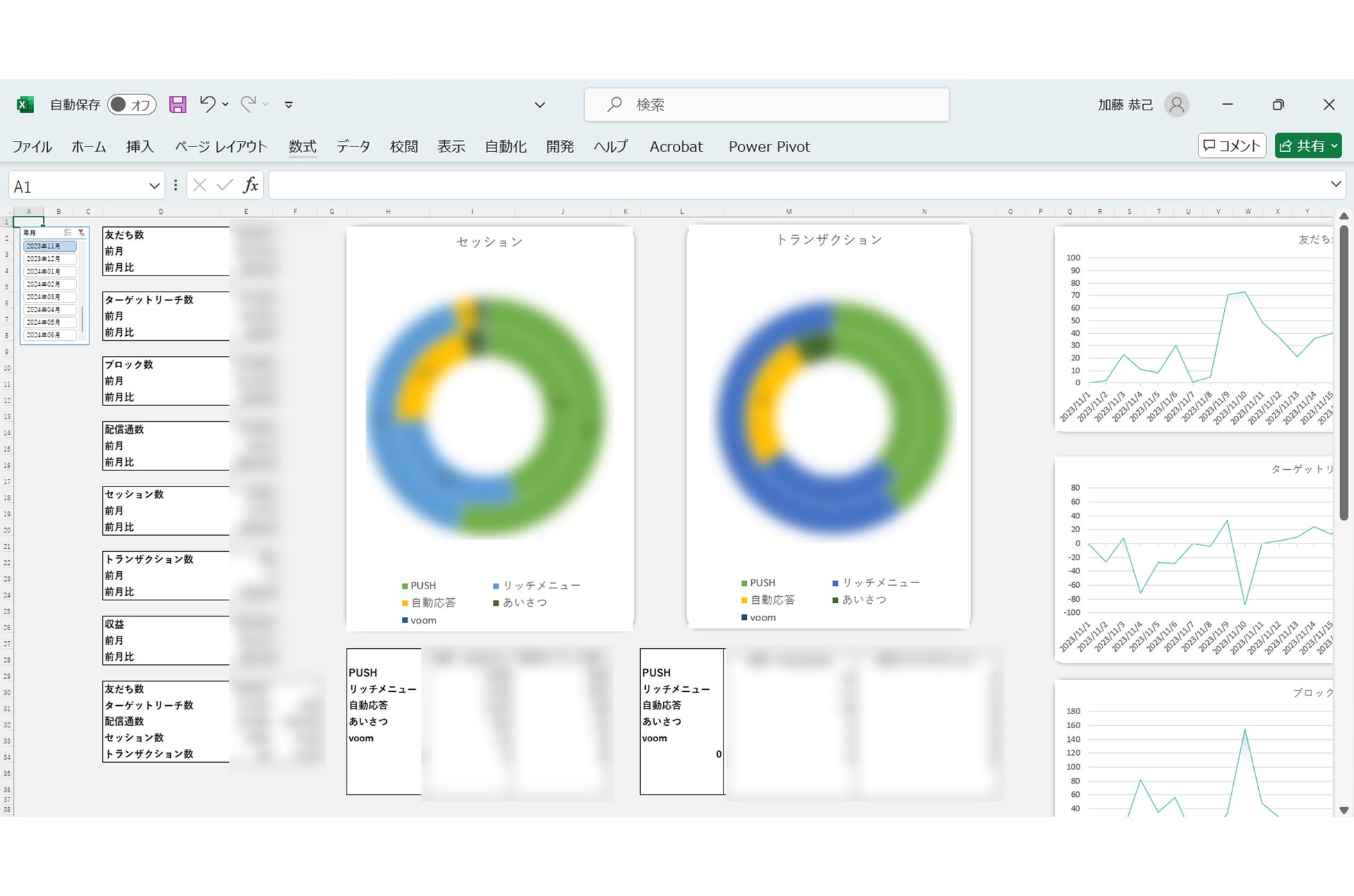
Task: Click the slicer multi-select icon
Action: [x=67, y=233]
